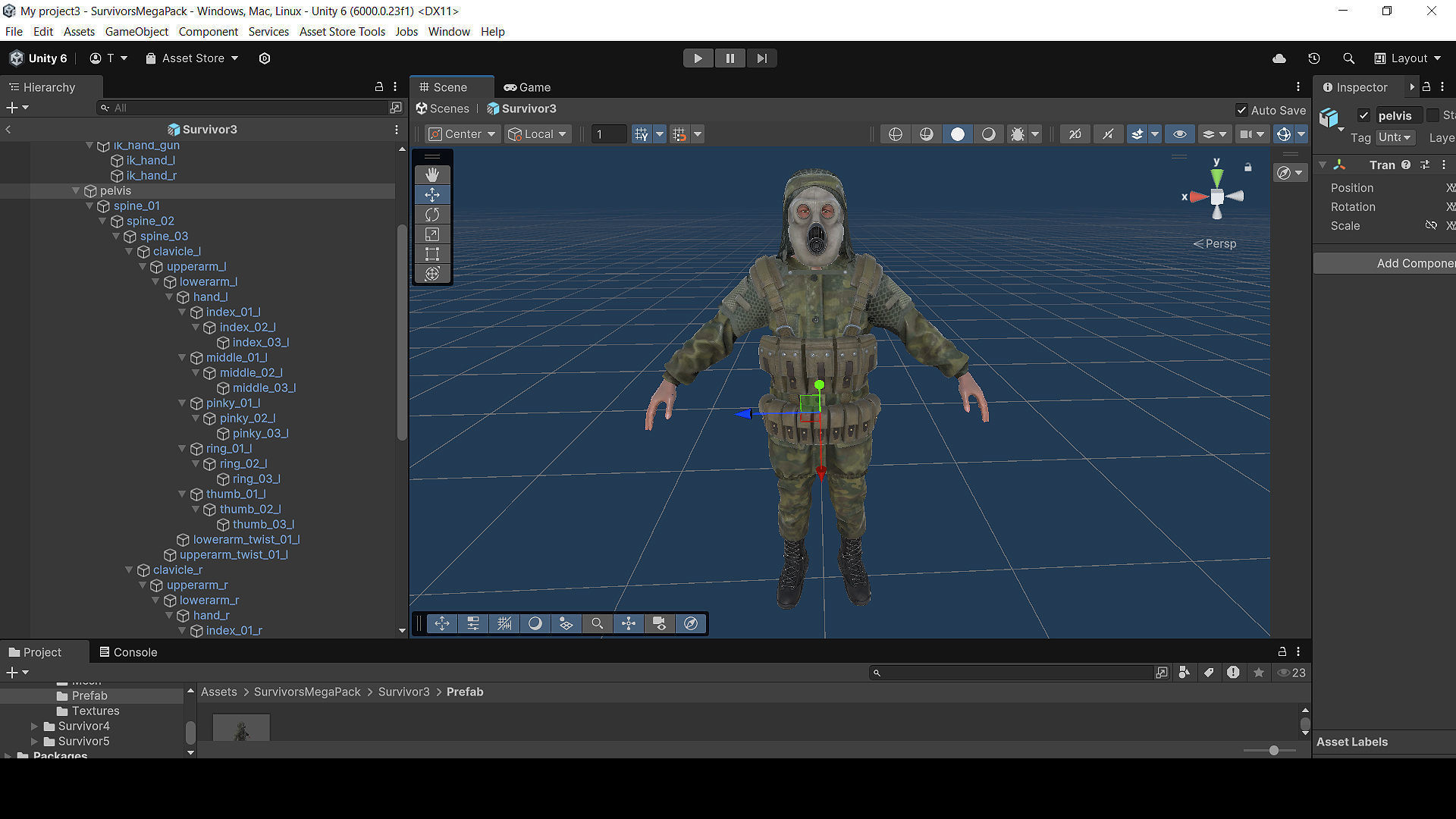The image size is (1456, 819).
Task: Toggle grid snapping icon
Action: (x=642, y=134)
